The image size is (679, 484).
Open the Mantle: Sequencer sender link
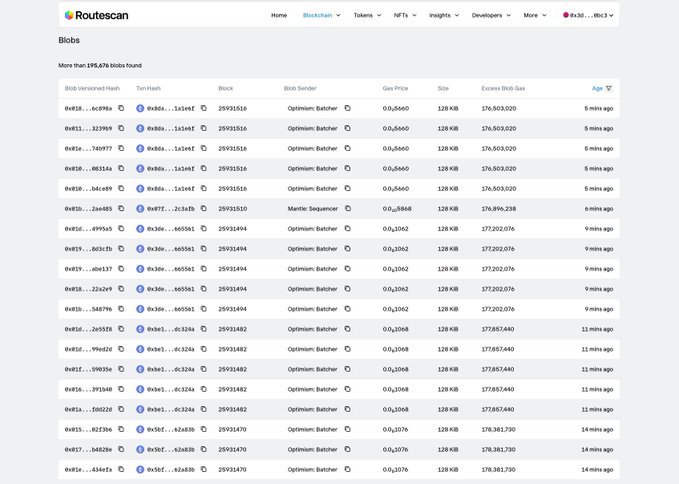click(x=313, y=209)
